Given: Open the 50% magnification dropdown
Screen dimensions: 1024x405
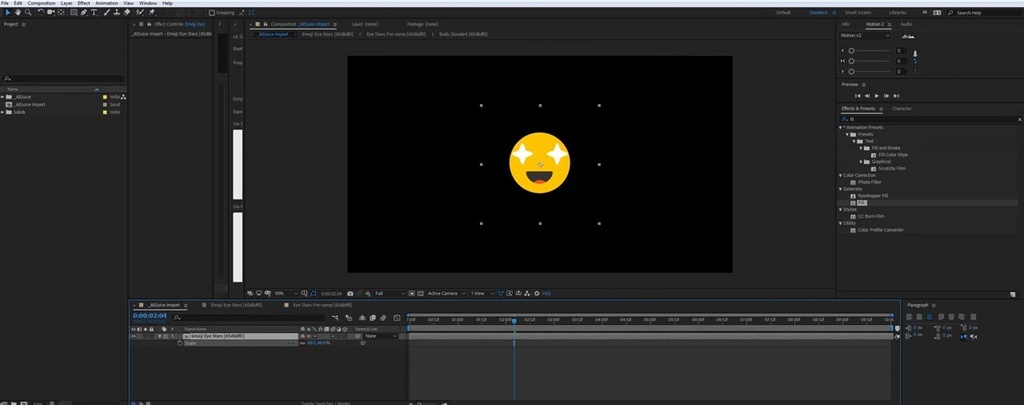Looking at the screenshot, I should 286,293.
